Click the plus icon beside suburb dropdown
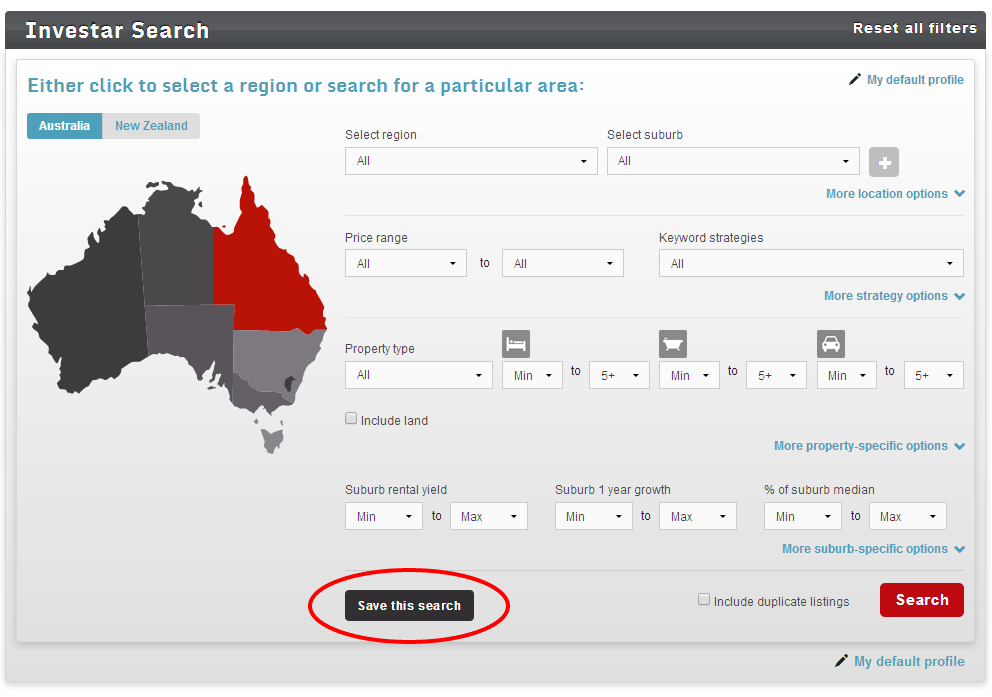Screen dimensions: 992x697 pos(884,162)
